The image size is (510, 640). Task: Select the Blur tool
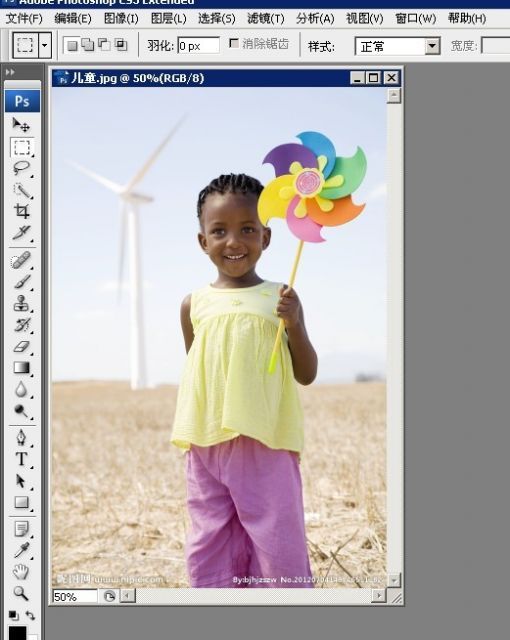click(21, 390)
